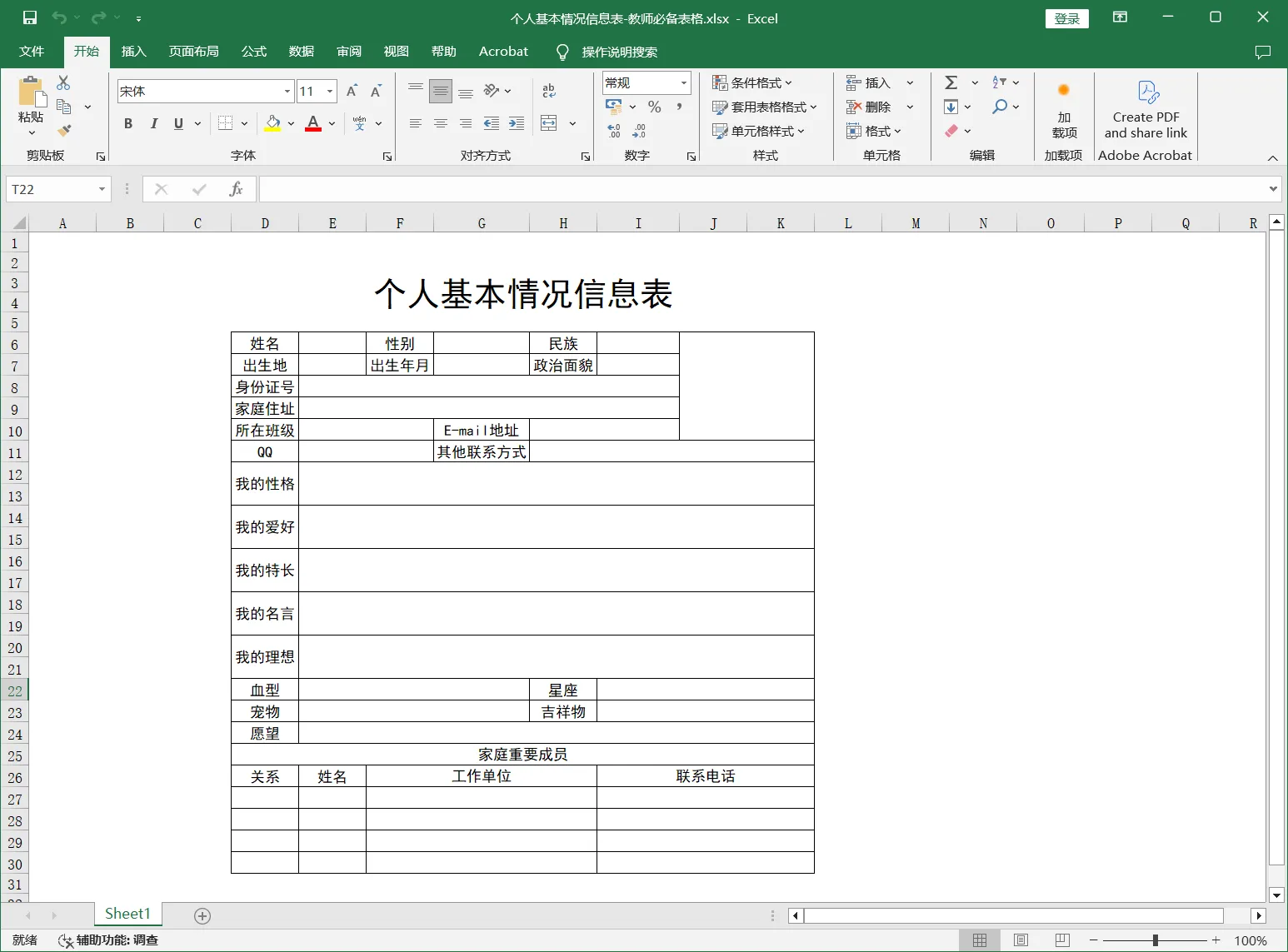Click the Borders icon
Screen dimensions: 1288x952
pos(225,123)
